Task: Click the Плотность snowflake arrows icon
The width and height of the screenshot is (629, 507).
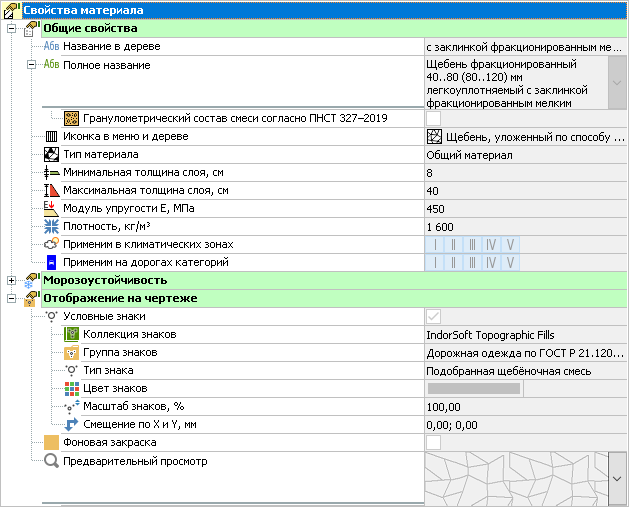Action: tap(51, 227)
